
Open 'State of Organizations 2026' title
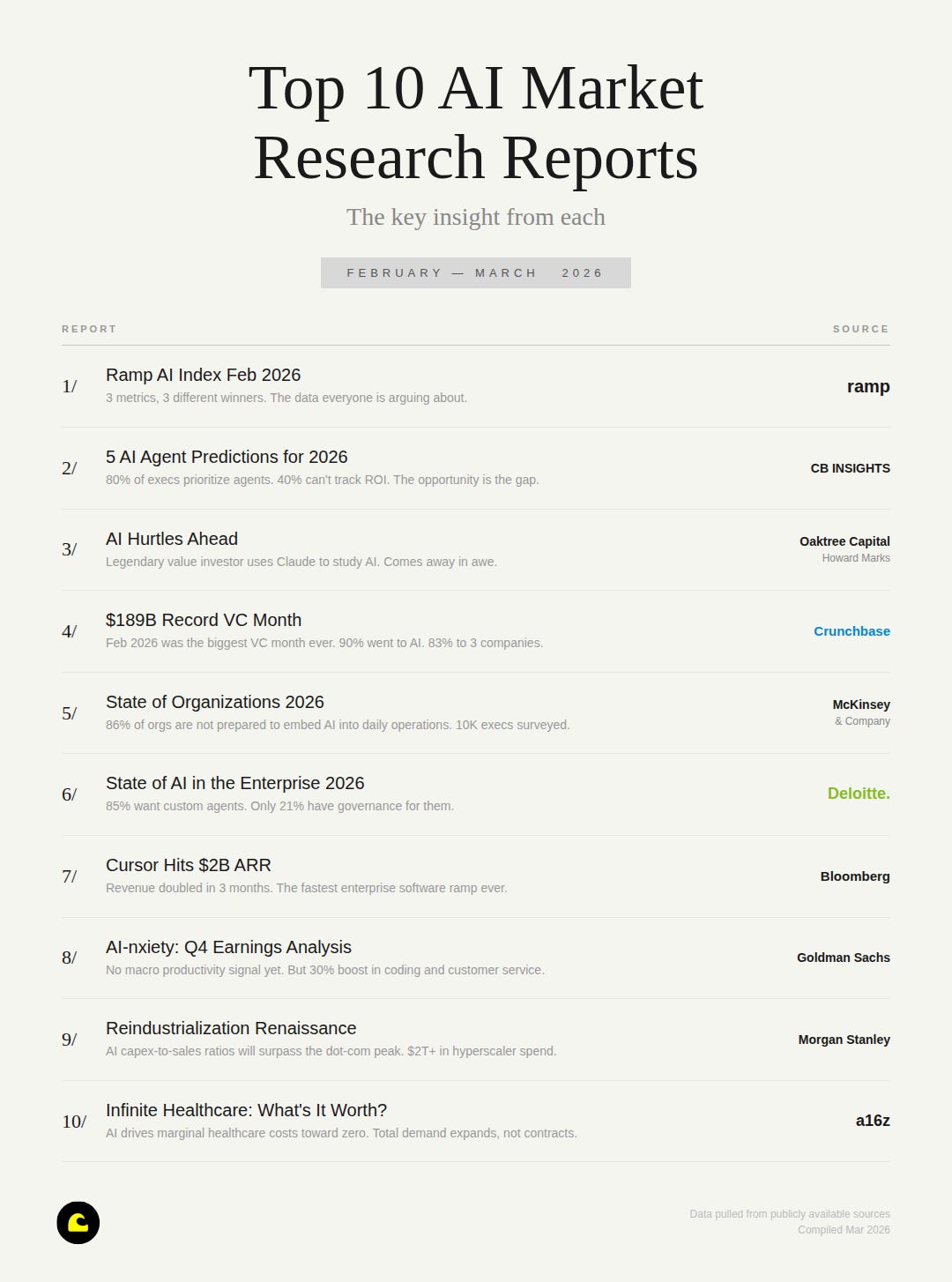click(x=215, y=702)
